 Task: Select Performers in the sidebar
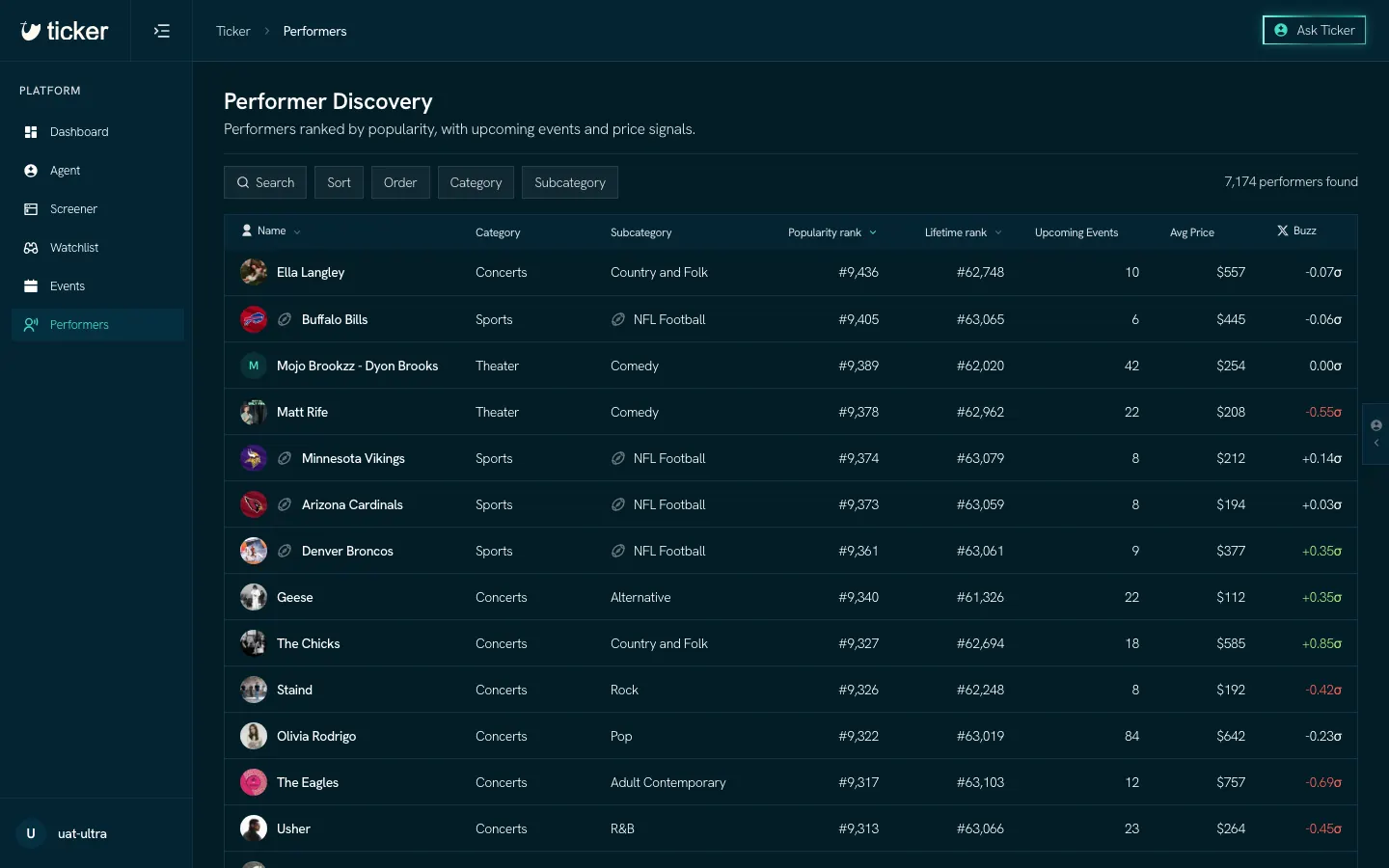[97, 325]
